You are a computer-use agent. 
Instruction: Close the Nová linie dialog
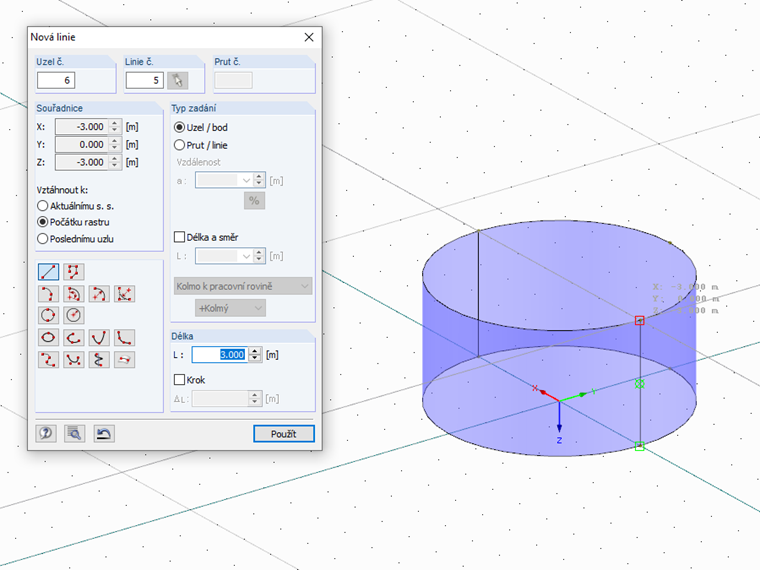click(x=309, y=37)
